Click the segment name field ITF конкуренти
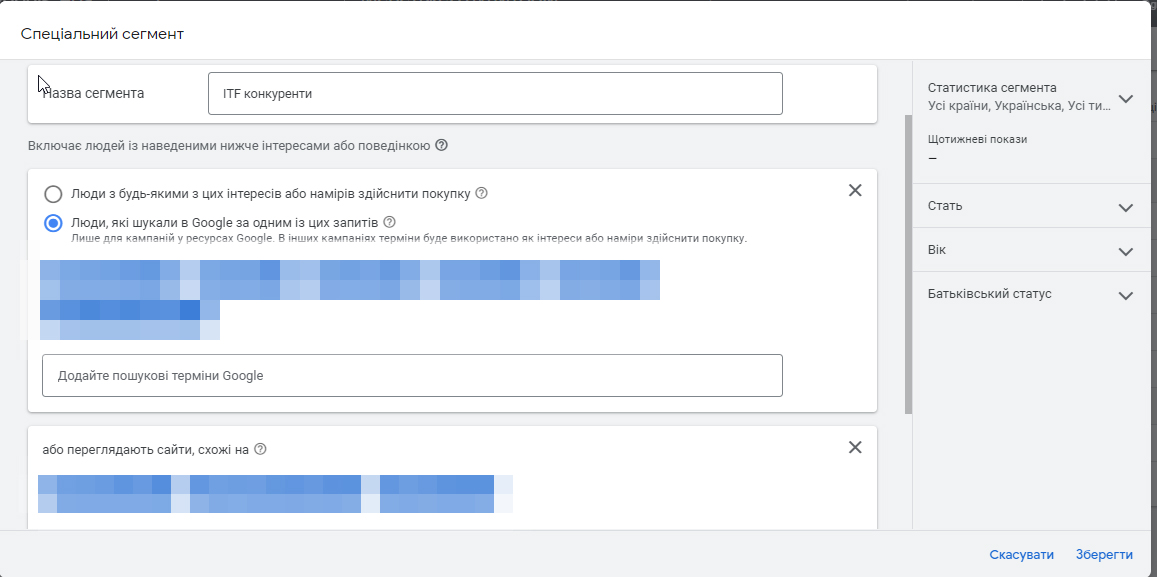The width and height of the screenshot is (1157, 577). point(495,94)
